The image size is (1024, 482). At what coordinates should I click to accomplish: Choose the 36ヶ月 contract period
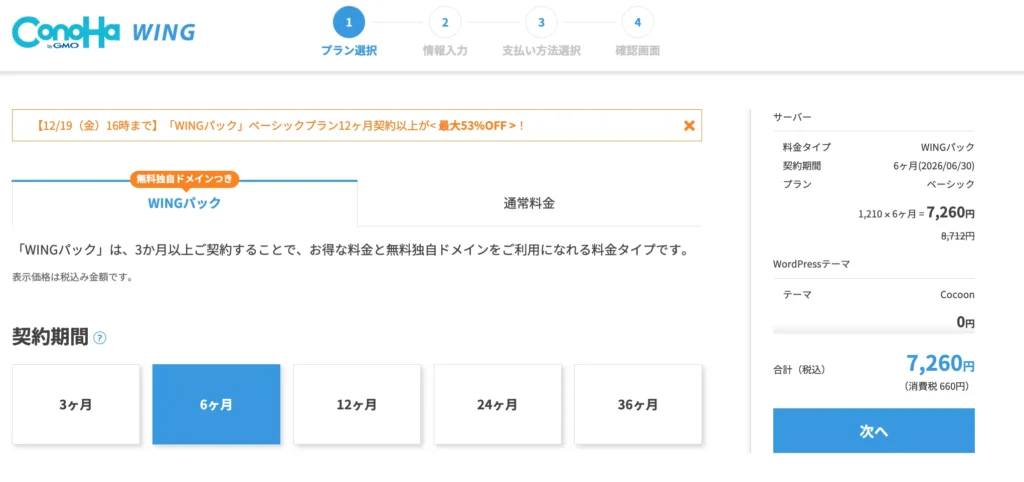[638, 404]
